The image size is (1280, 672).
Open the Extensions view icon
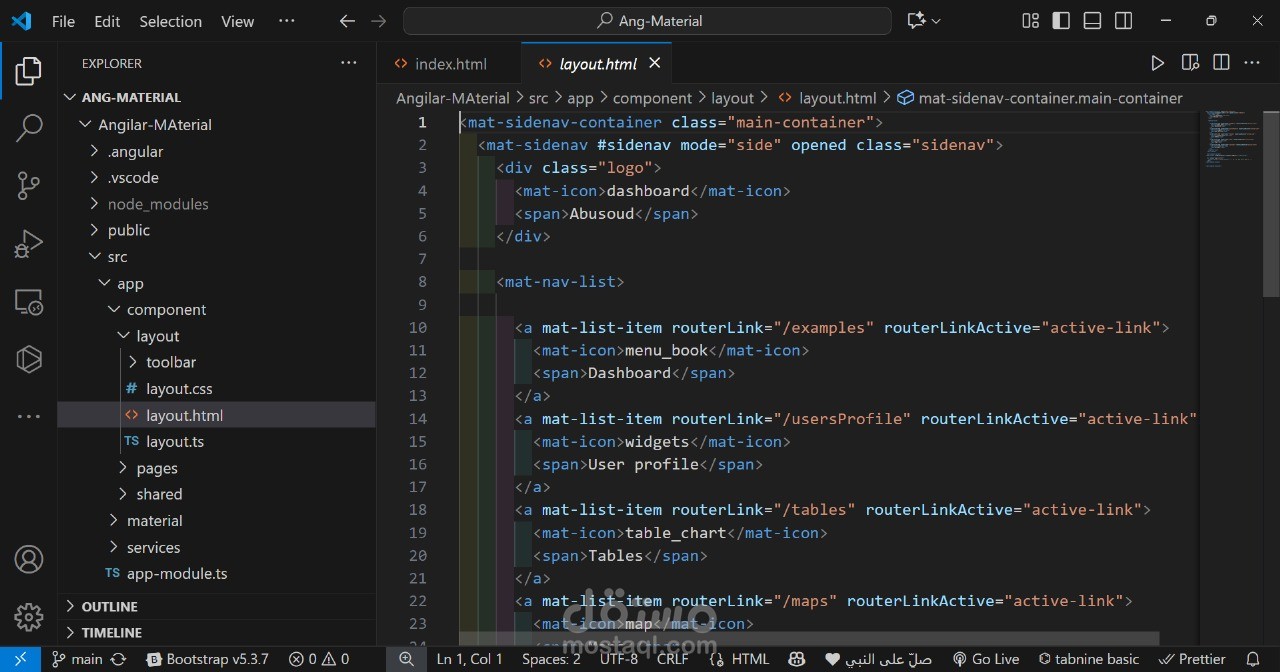pyautogui.click(x=29, y=358)
